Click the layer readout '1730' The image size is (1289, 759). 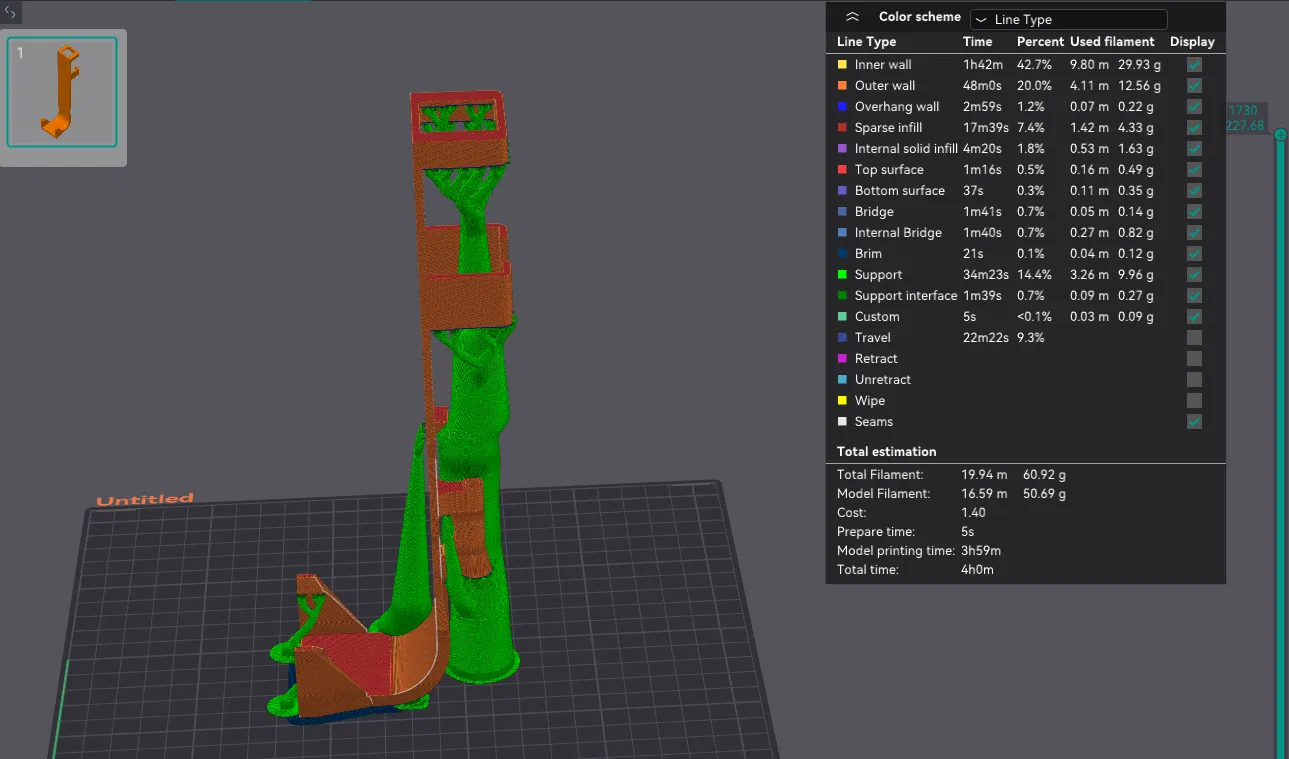(x=1244, y=111)
